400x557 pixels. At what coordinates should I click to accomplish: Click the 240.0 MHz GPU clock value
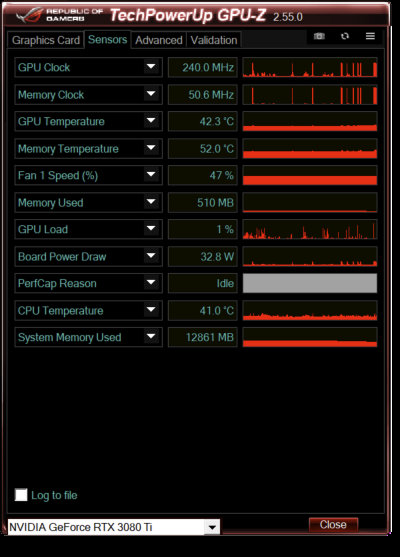[202, 67]
